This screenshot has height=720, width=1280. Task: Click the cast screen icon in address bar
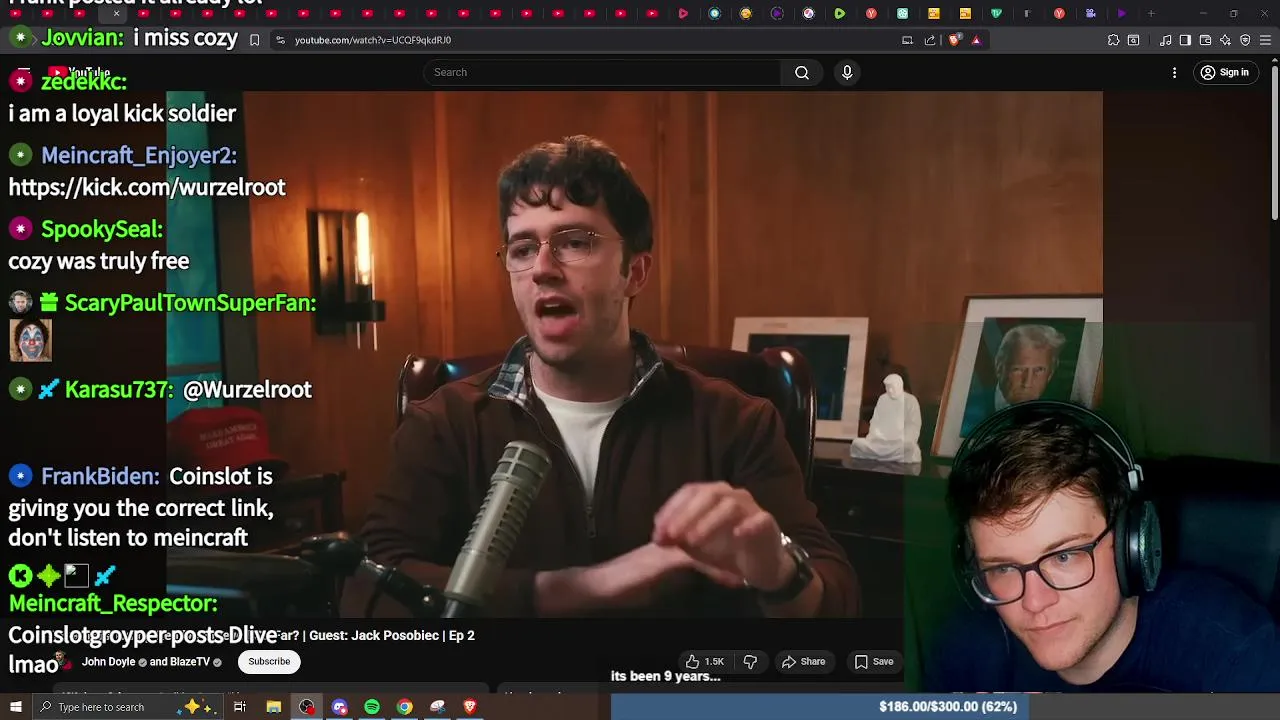(x=907, y=40)
